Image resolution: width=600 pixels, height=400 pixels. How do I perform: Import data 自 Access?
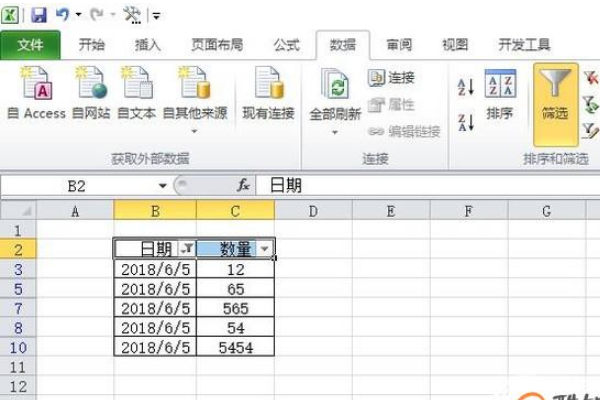click(x=36, y=93)
